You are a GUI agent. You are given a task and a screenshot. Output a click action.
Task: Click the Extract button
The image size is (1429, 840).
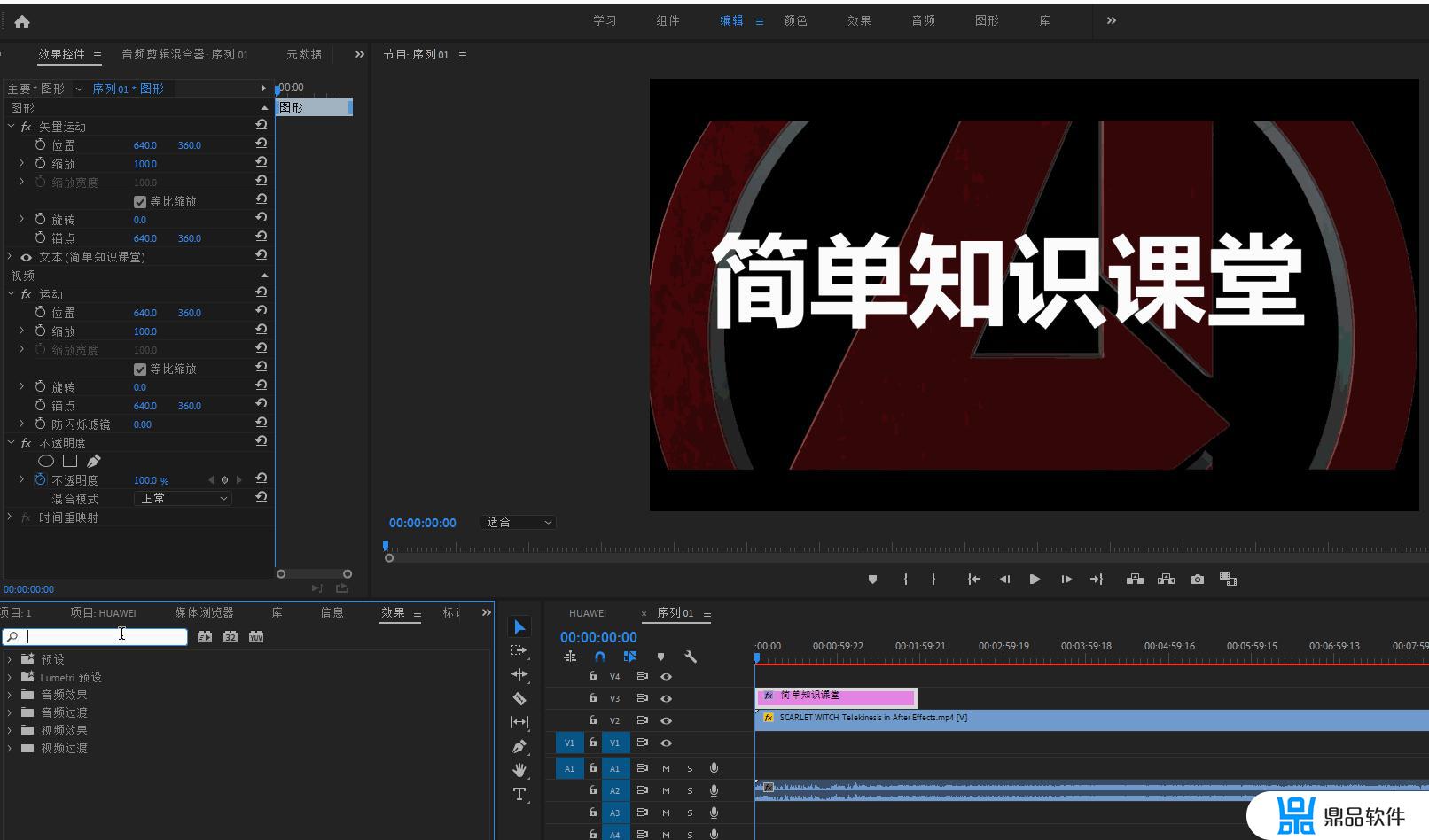click(x=1167, y=579)
